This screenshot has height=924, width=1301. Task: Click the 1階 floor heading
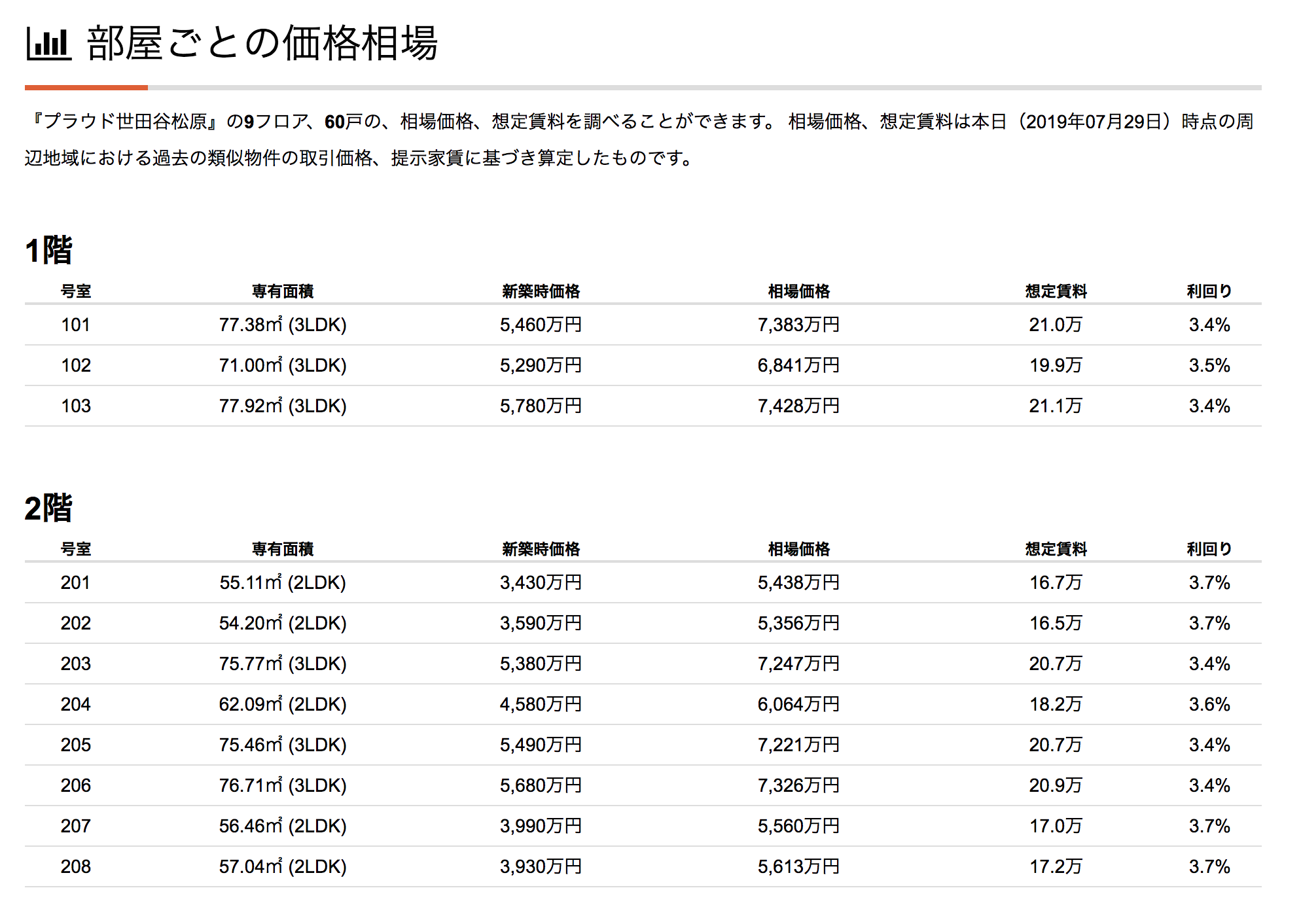point(48,250)
